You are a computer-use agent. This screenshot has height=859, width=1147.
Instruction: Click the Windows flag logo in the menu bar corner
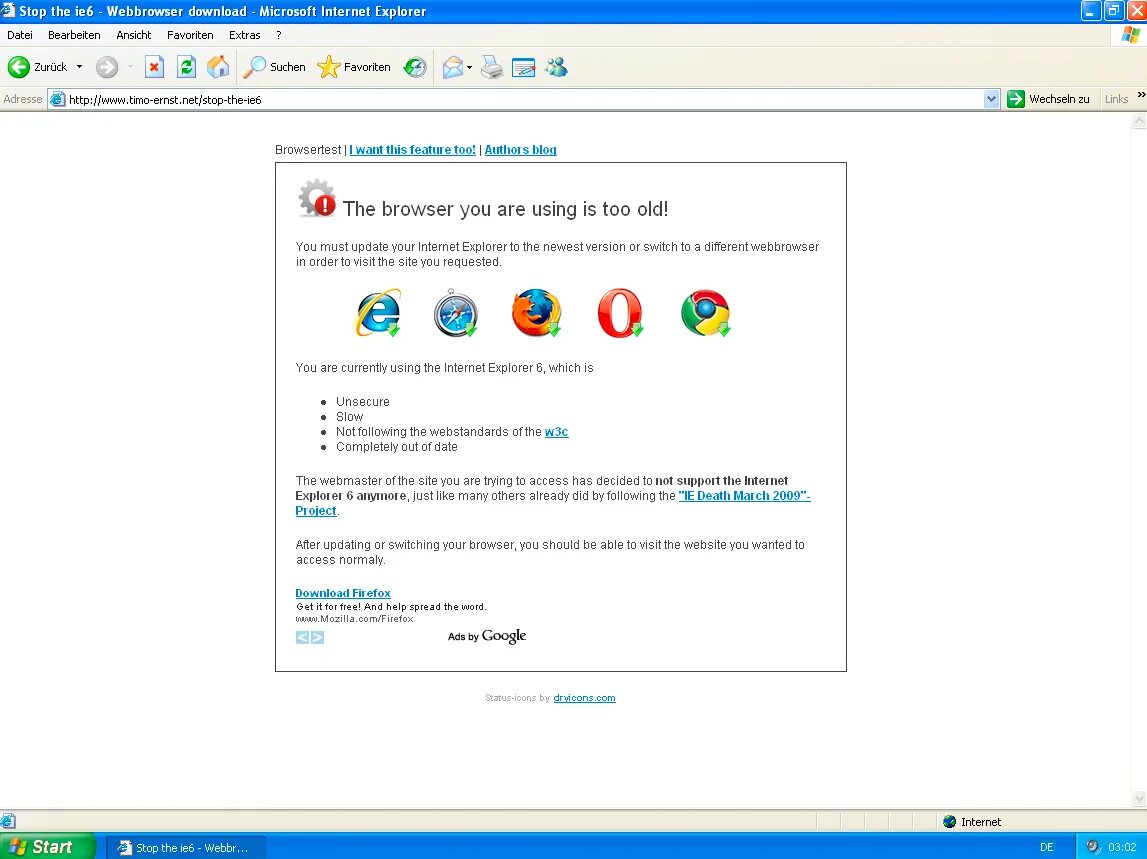(1131, 35)
